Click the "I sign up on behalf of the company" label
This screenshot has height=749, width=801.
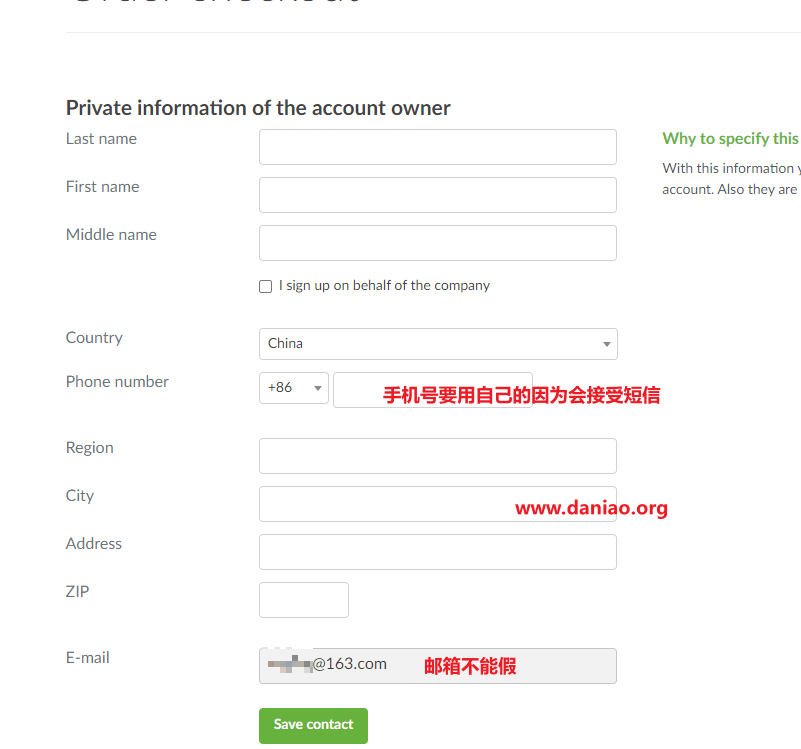tap(384, 286)
